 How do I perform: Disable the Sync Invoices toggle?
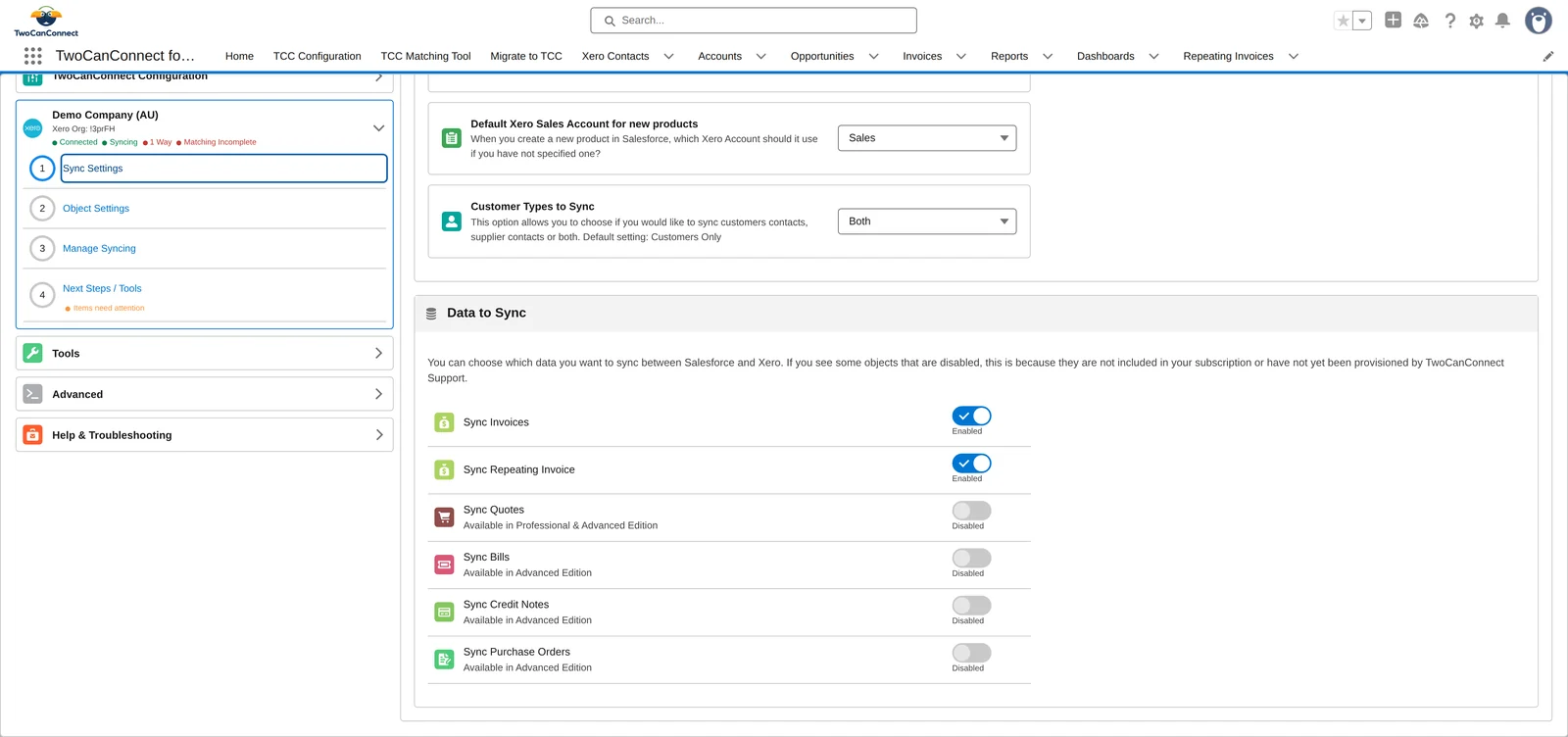tap(971, 416)
